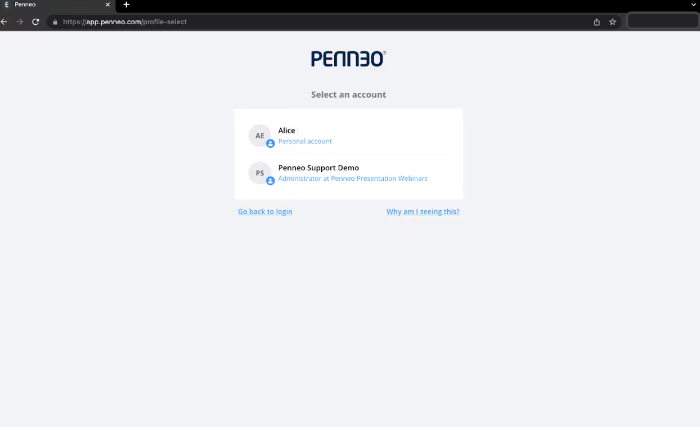The image size is (700, 430).
Task: Click the share page icon
Action: (x=597, y=22)
